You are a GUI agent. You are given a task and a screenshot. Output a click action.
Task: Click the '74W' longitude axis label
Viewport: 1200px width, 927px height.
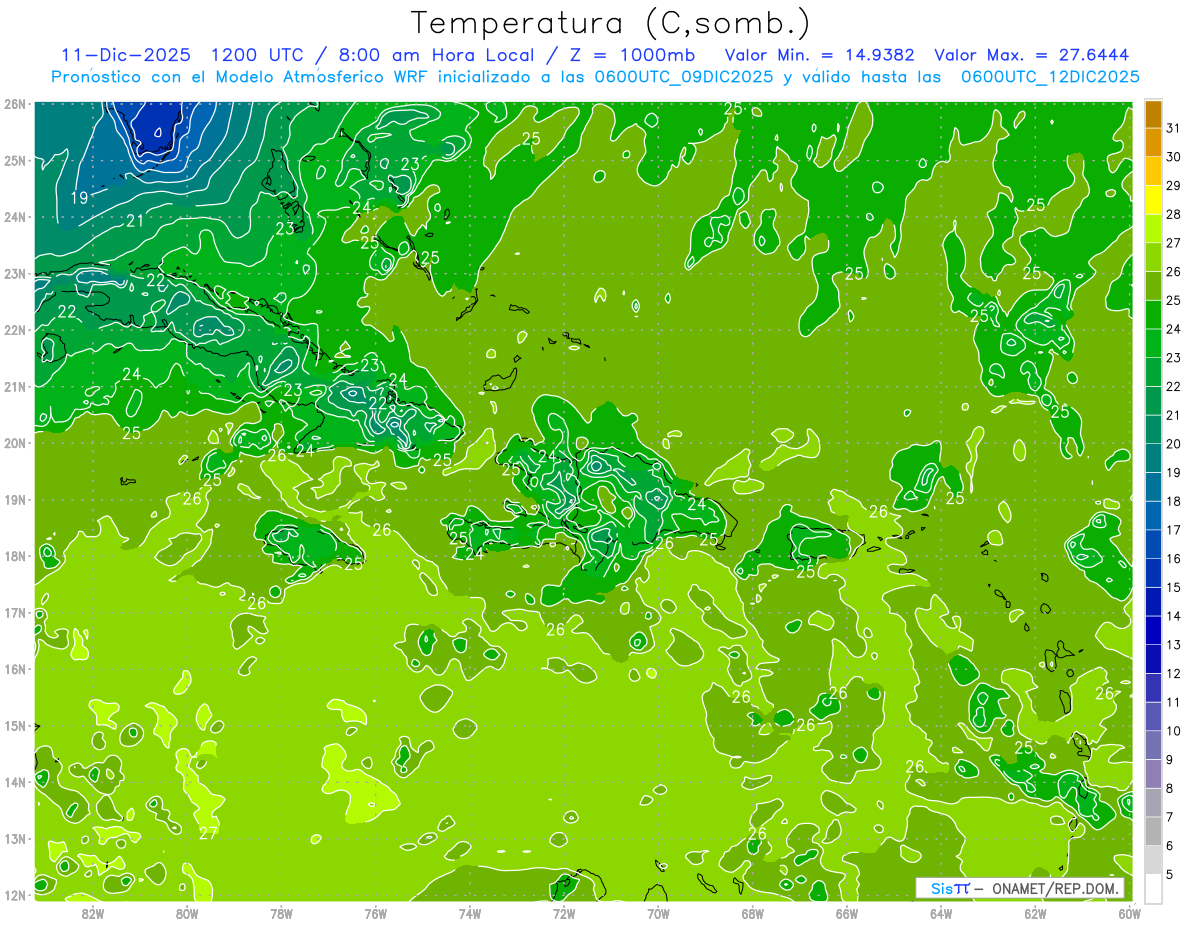469,914
